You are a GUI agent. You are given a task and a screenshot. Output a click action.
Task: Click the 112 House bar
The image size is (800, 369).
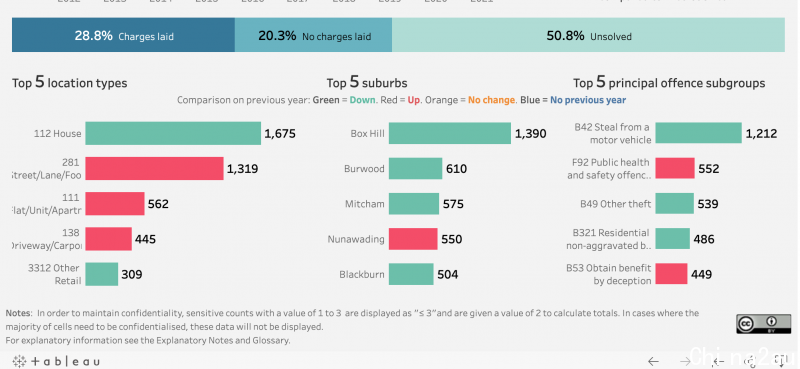pyautogui.click(x=173, y=133)
